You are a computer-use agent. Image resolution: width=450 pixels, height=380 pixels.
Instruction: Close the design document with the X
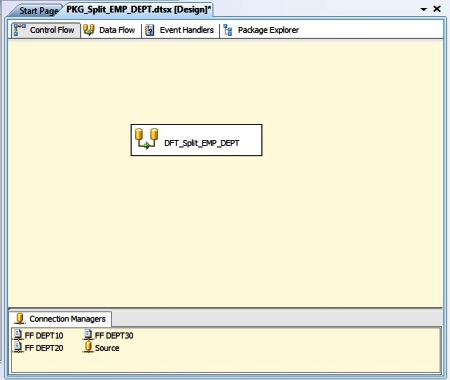tap(437, 9)
